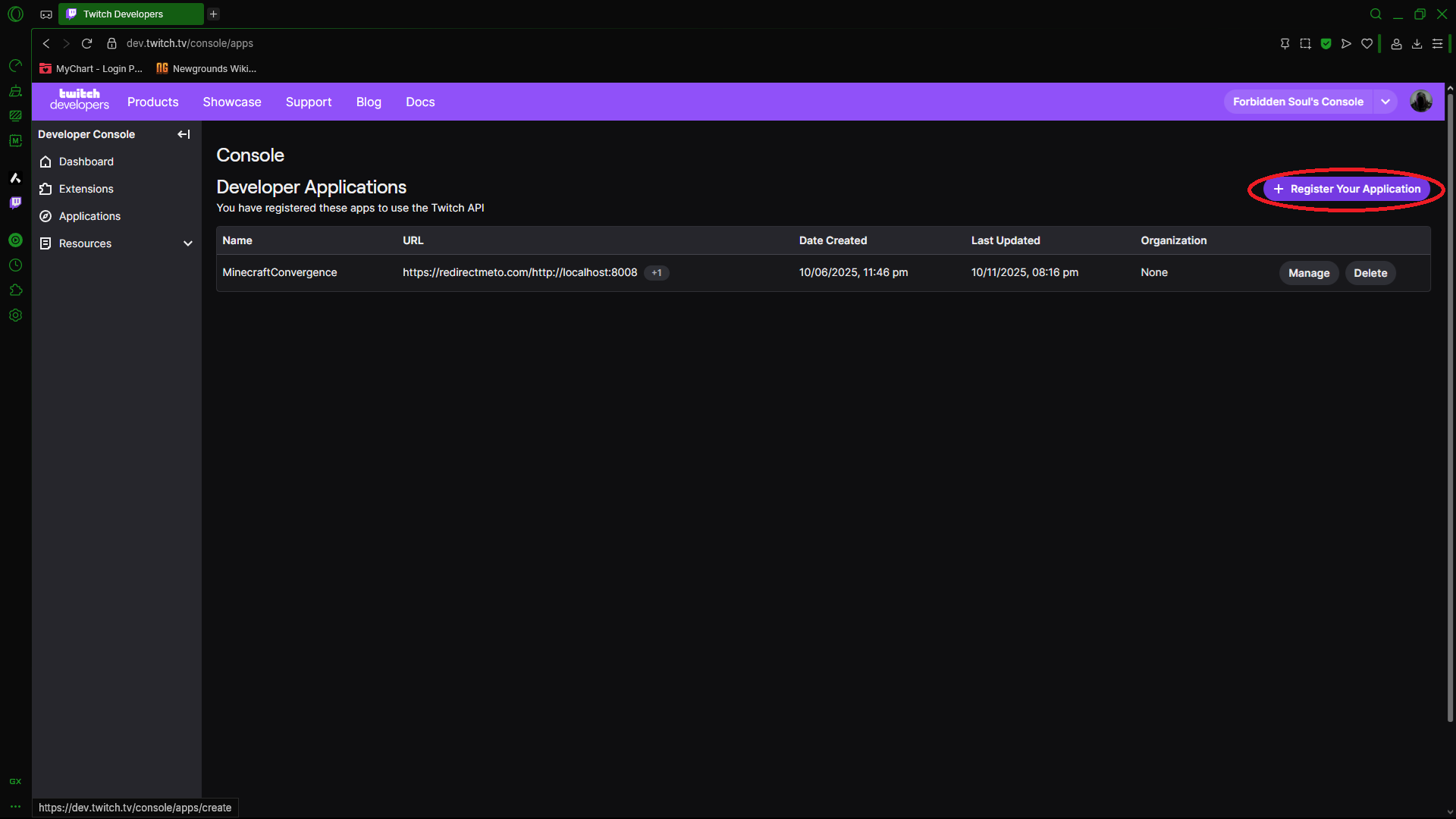1456x819 pixels.
Task: Open Twitch panel in Opera sidebar
Action: [x=15, y=202]
